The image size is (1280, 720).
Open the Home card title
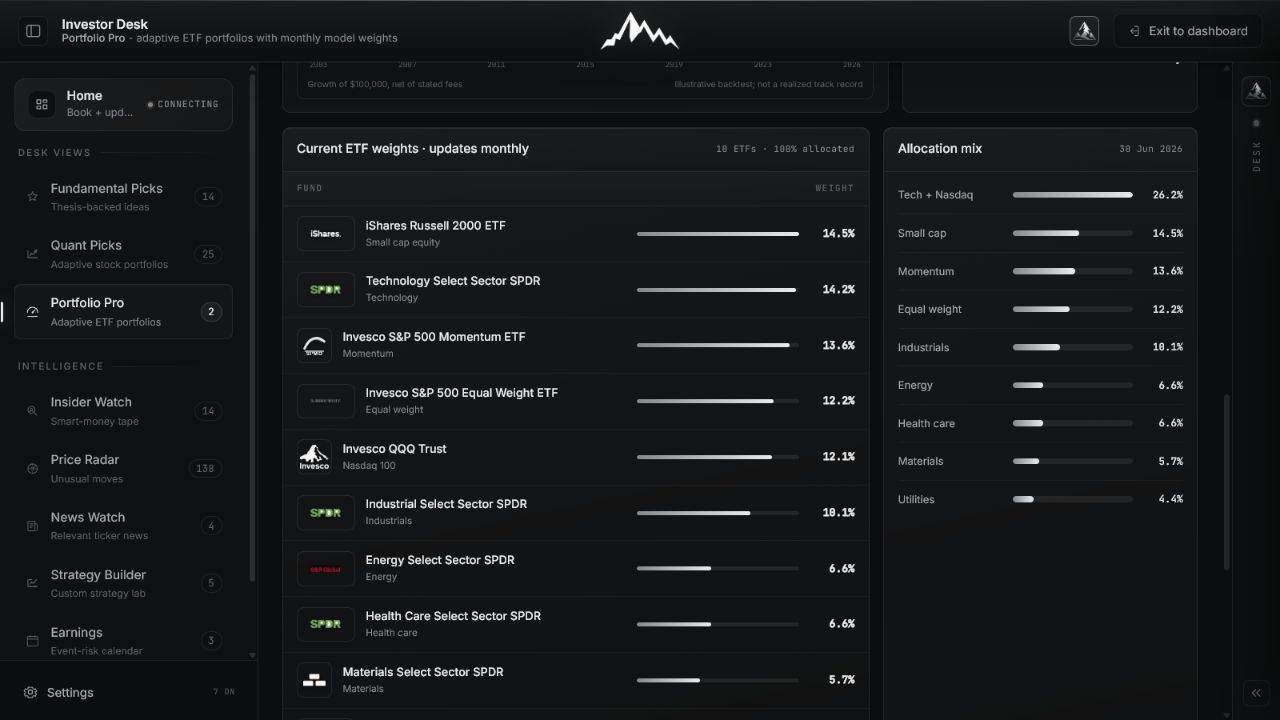(84, 96)
